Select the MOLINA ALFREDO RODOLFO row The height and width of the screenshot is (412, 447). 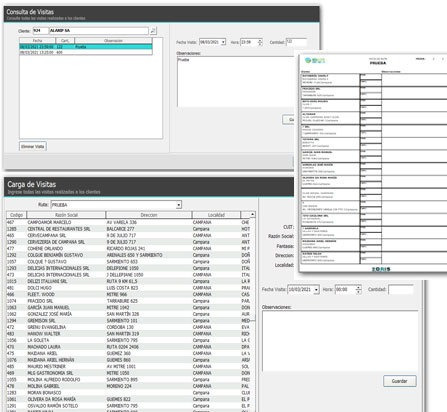tap(128, 380)
